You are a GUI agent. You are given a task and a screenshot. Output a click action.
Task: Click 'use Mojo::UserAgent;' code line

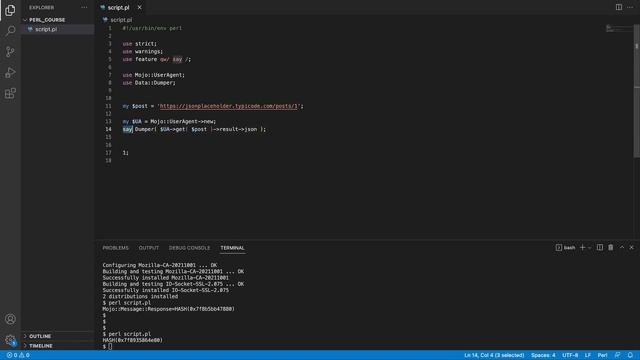click(x=153, y=75)
